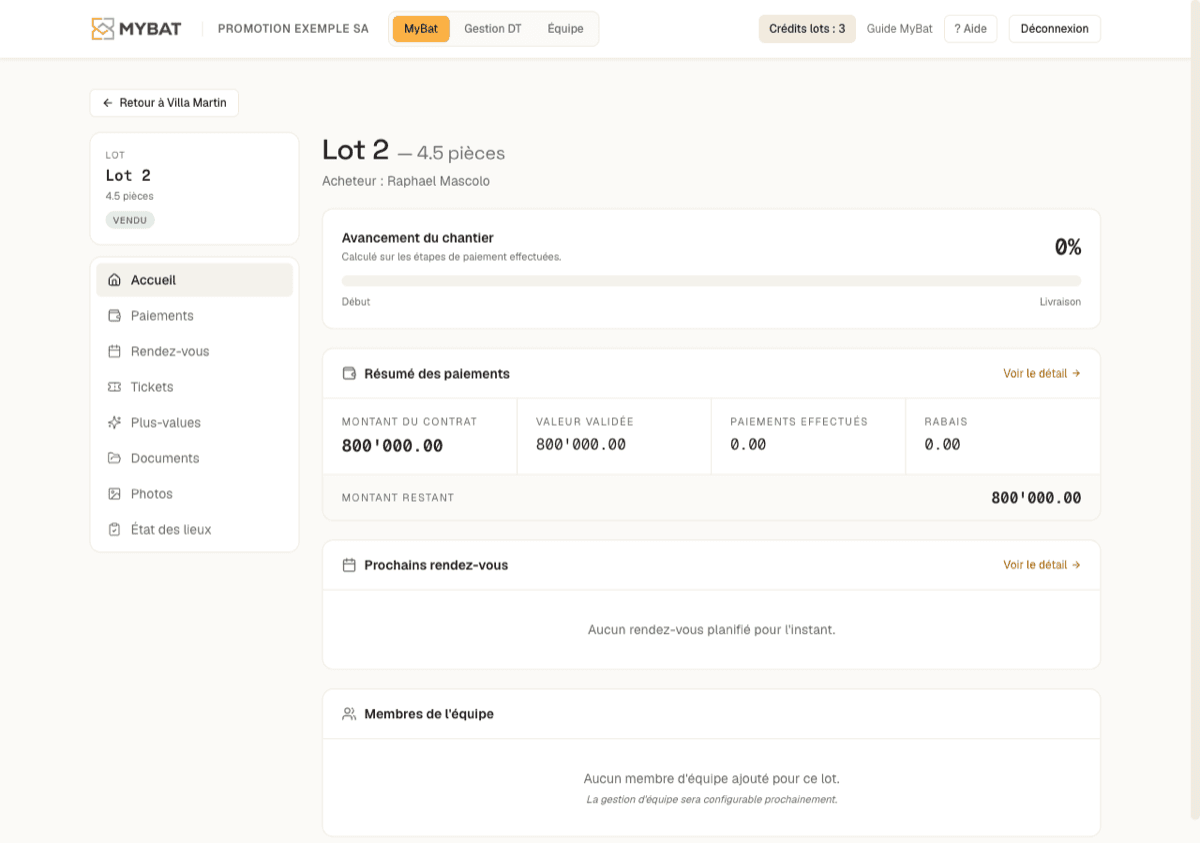The width and height of the screenshot is (1200, 843).
Task: Click the Montant du contrat value 800'000.00
Action: (x=392, y=446)
